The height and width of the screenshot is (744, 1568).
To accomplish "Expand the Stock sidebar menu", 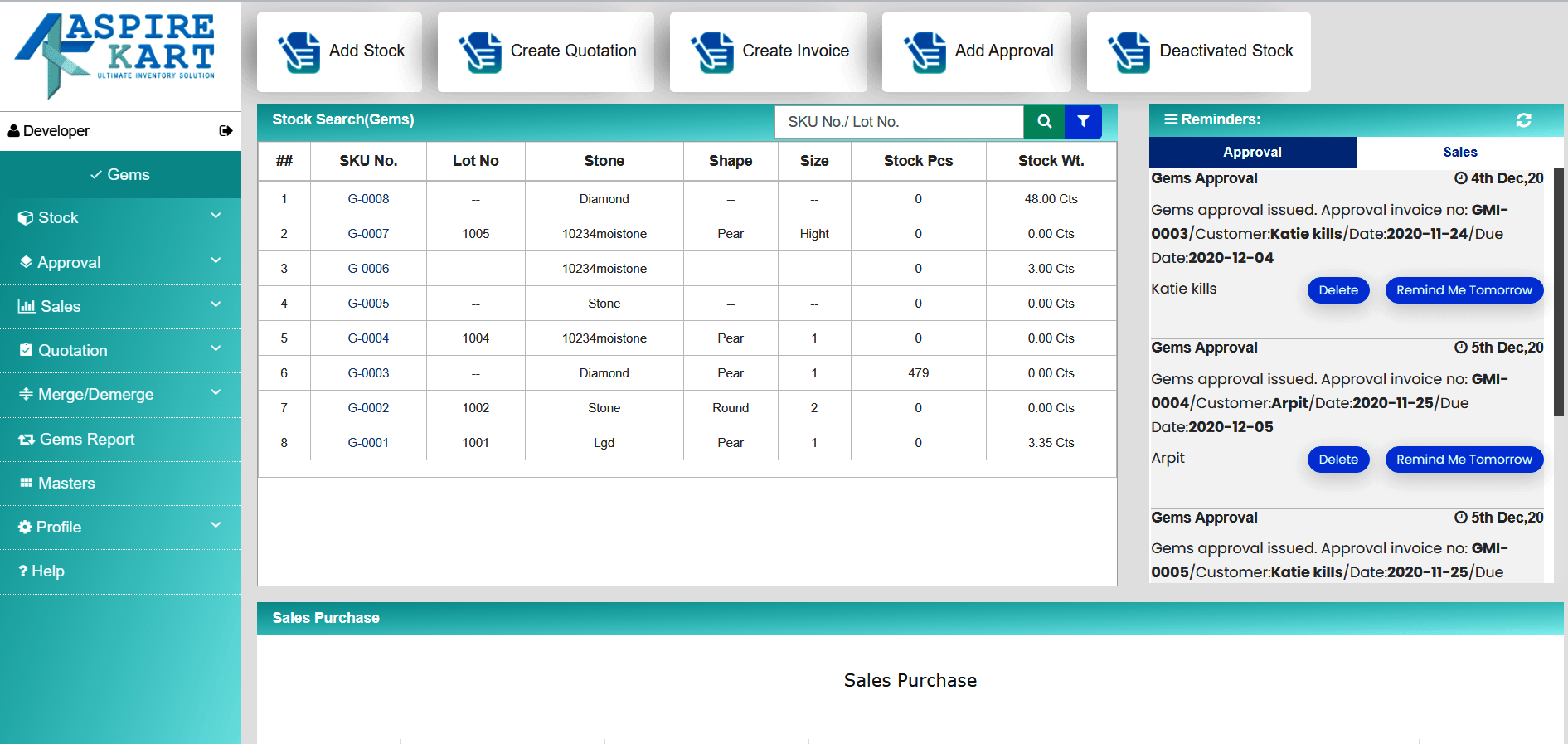I will click(x=120, y=218).
